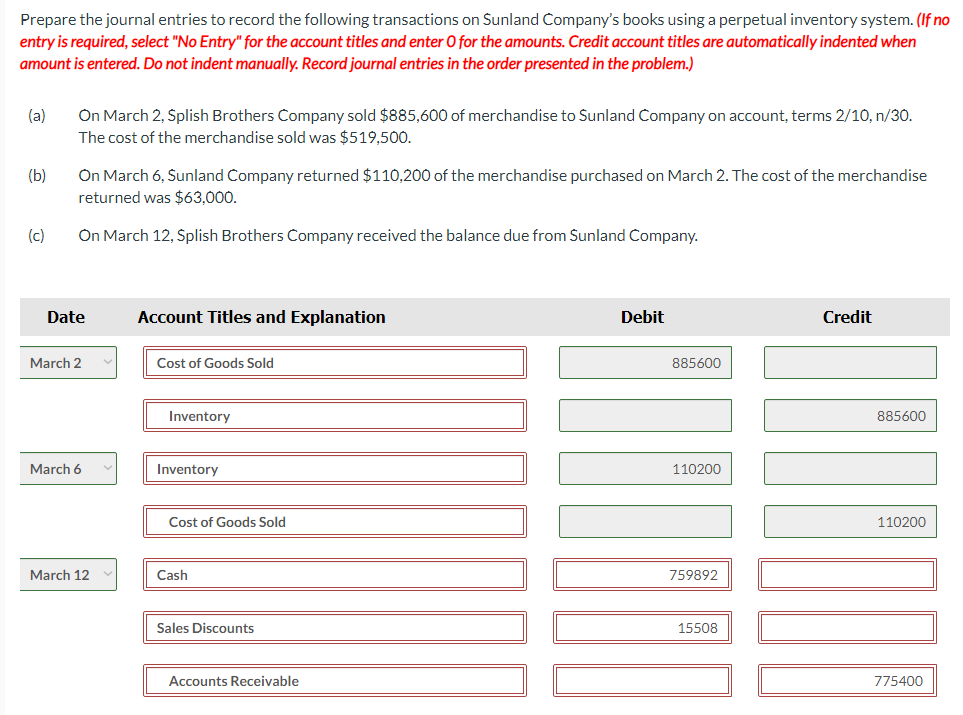The image size is (963, 715).
Task: Click the empty credit field in Sales Discounts row
Action: coord(848,628)
